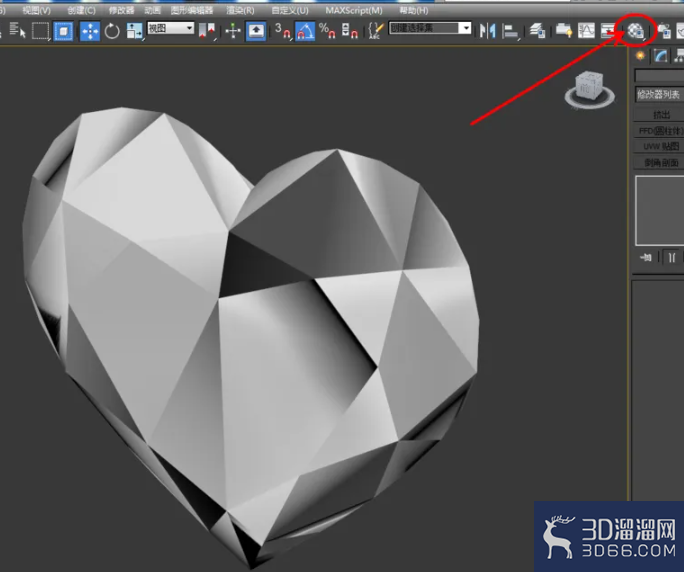684x572 pixels.
Task: Toggle Show End Result button
Action: tap(671, 257)
